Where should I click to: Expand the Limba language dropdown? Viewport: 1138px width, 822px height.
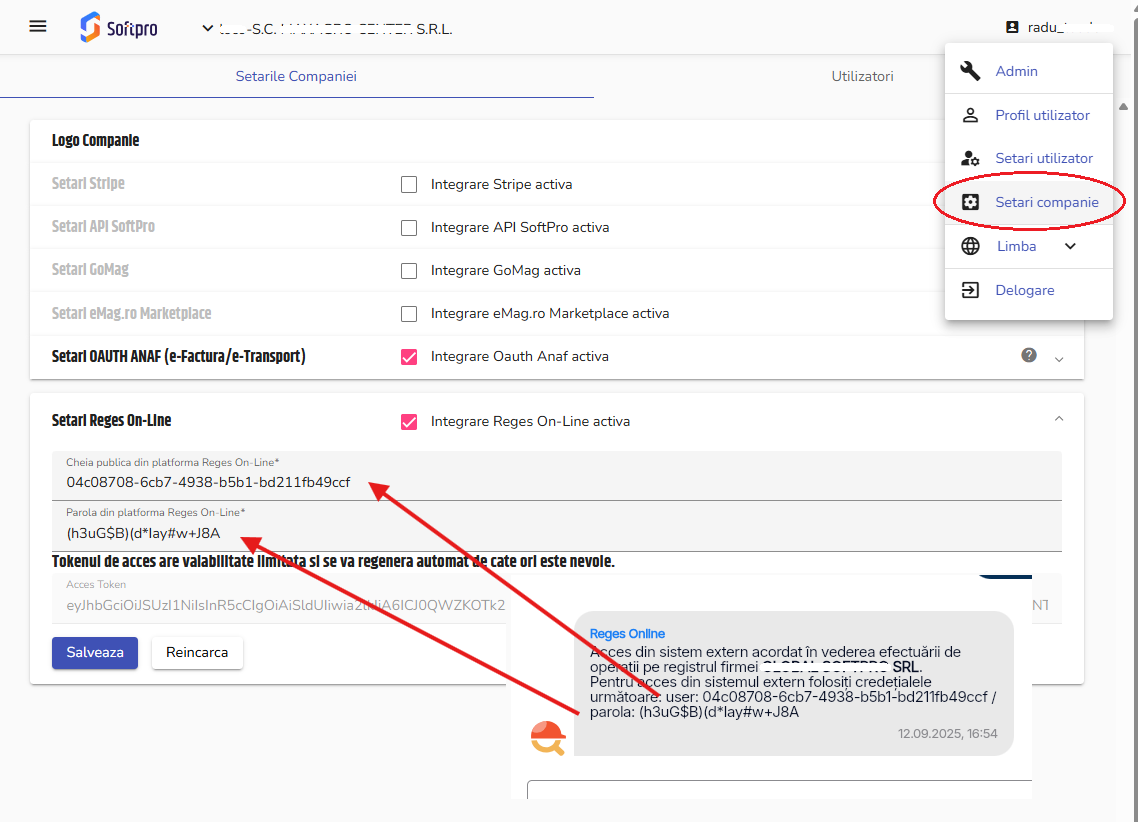point(1070,245)
